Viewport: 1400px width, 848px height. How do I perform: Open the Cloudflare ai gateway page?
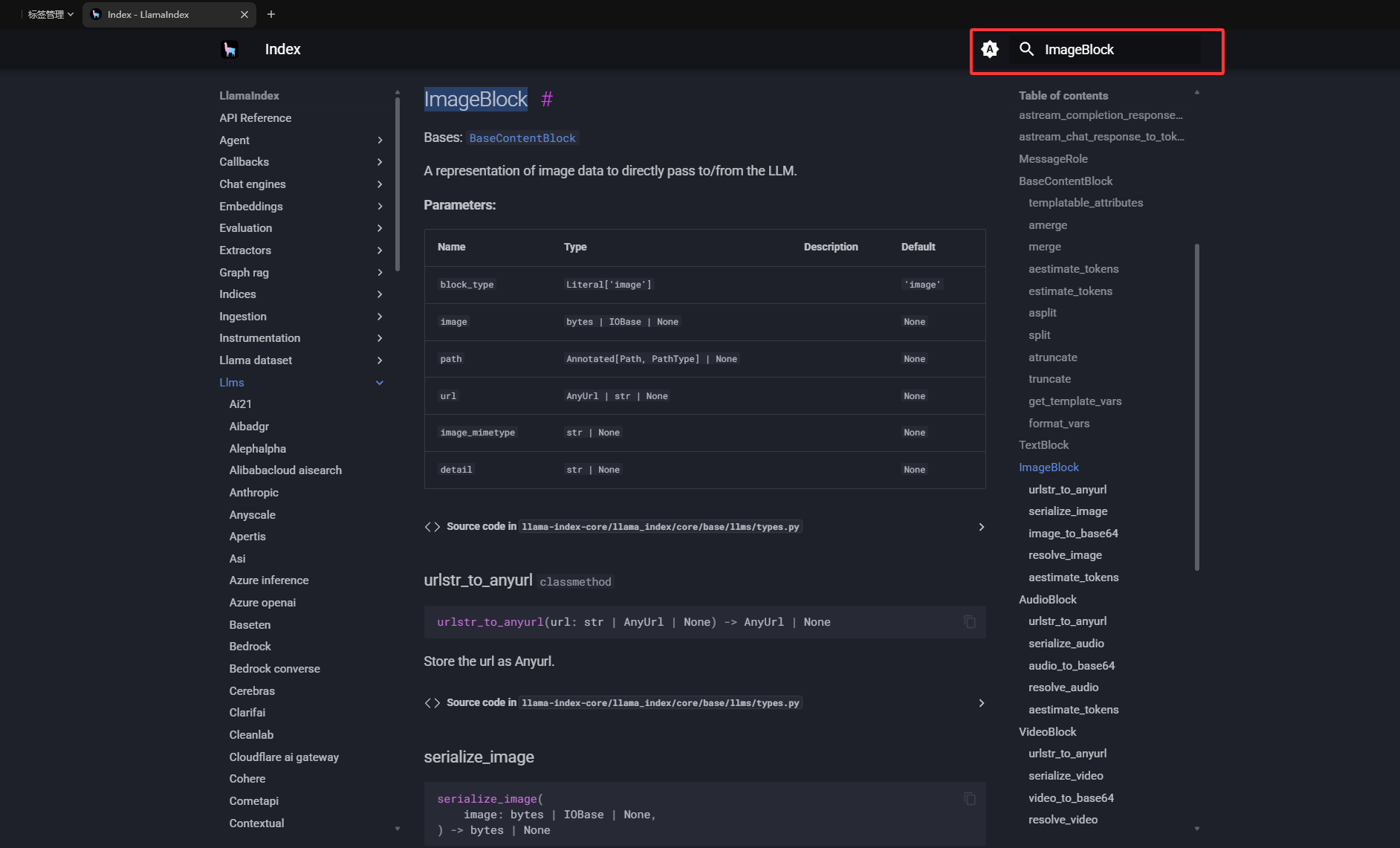click(284, 757)
